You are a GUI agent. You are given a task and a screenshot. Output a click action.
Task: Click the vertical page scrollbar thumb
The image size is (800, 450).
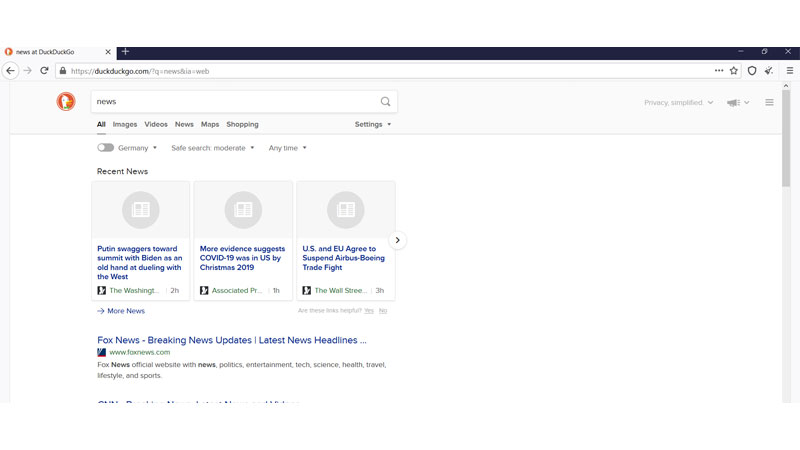pos(786,138)
